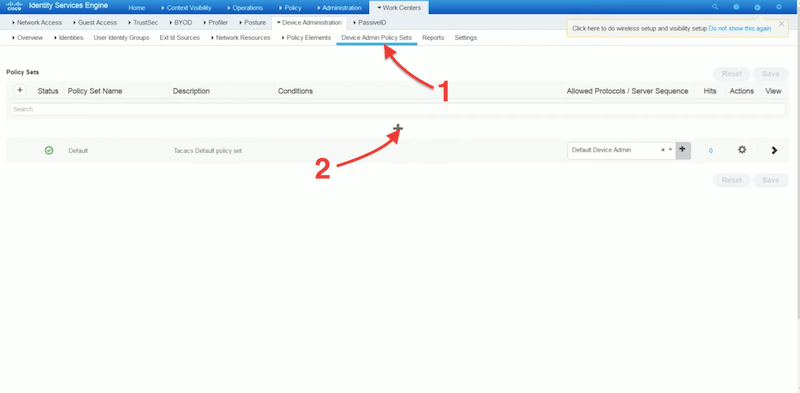
Task: Open the Actions gear for the Default policy set
Action: coord(742,150)
